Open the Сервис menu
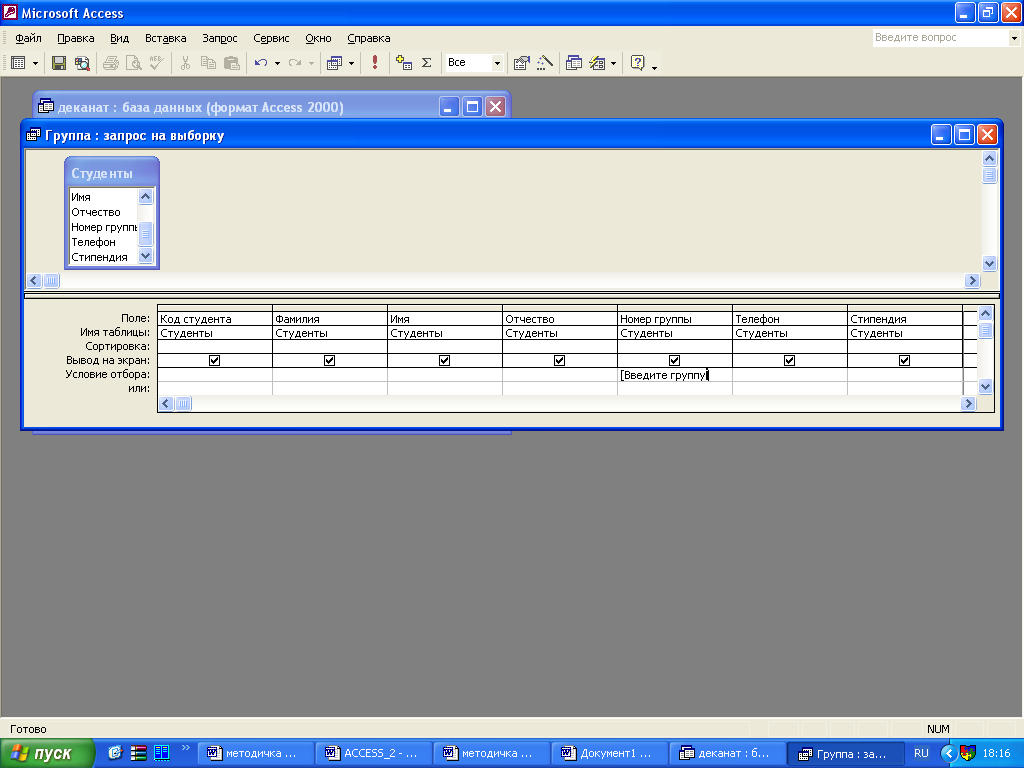Viewport: 1024px width, 768px height. pyautogui.click(x=271, y=38)
